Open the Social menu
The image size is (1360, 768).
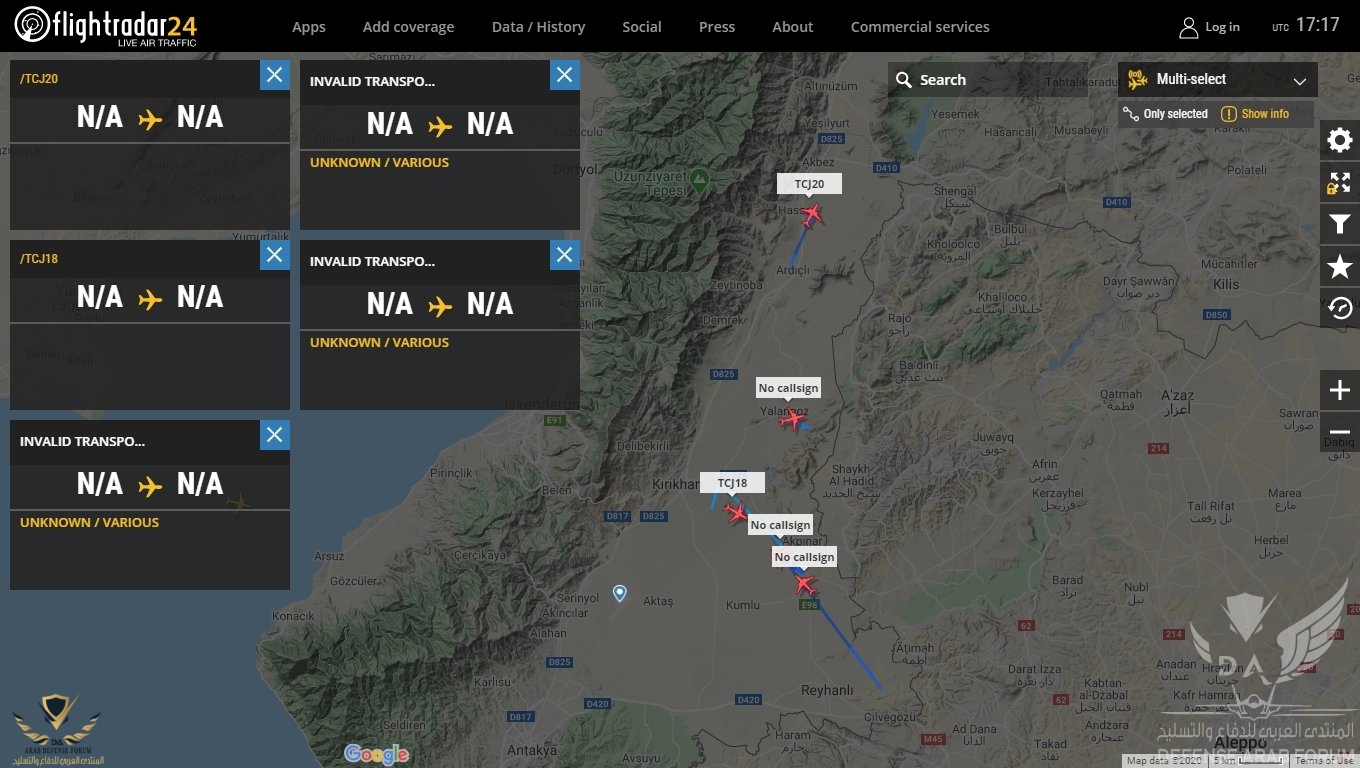click(642, 27)
